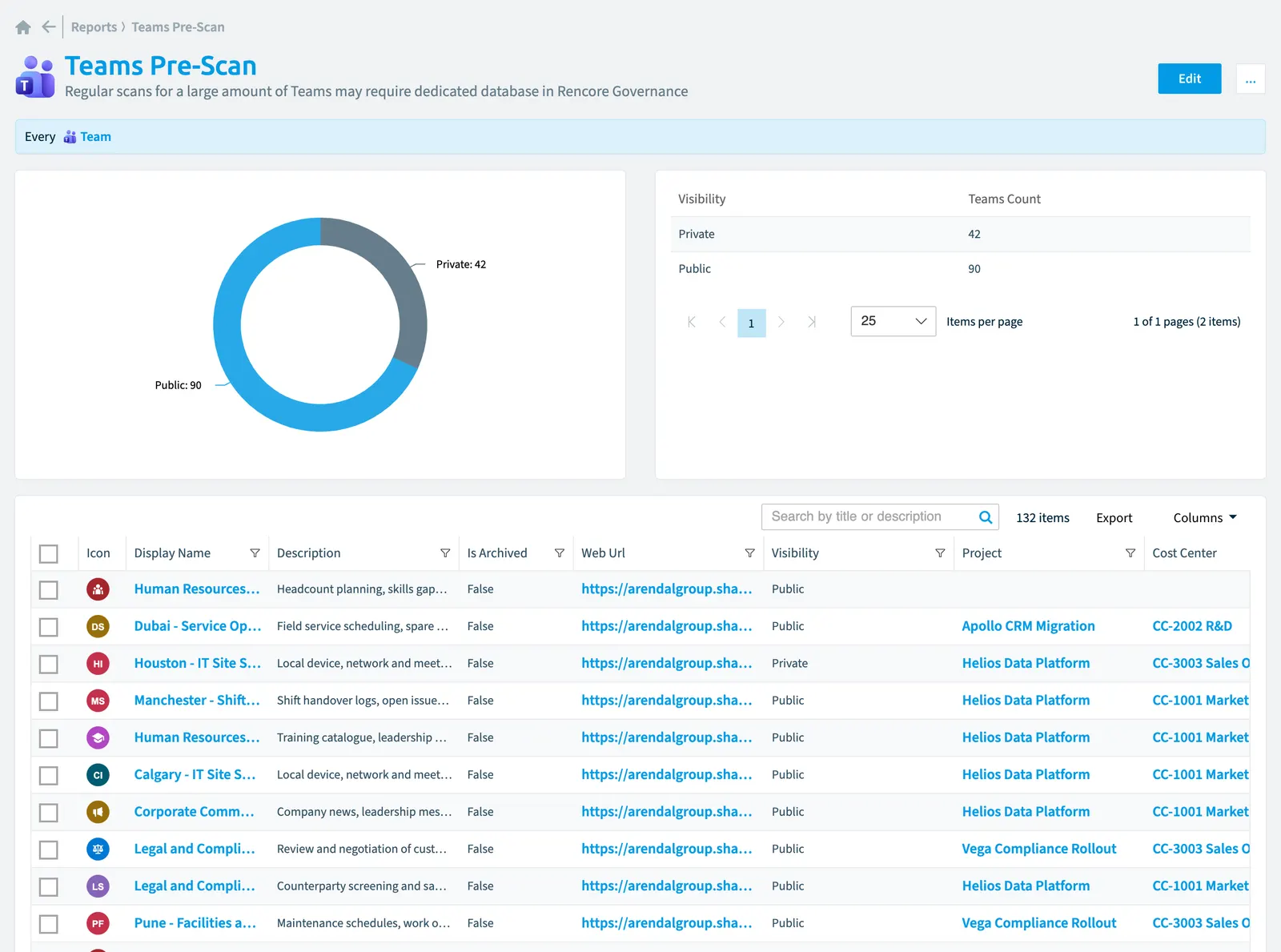Click the Pune team PF icon
The image size is (1281, 952).
tap(98, 923)
